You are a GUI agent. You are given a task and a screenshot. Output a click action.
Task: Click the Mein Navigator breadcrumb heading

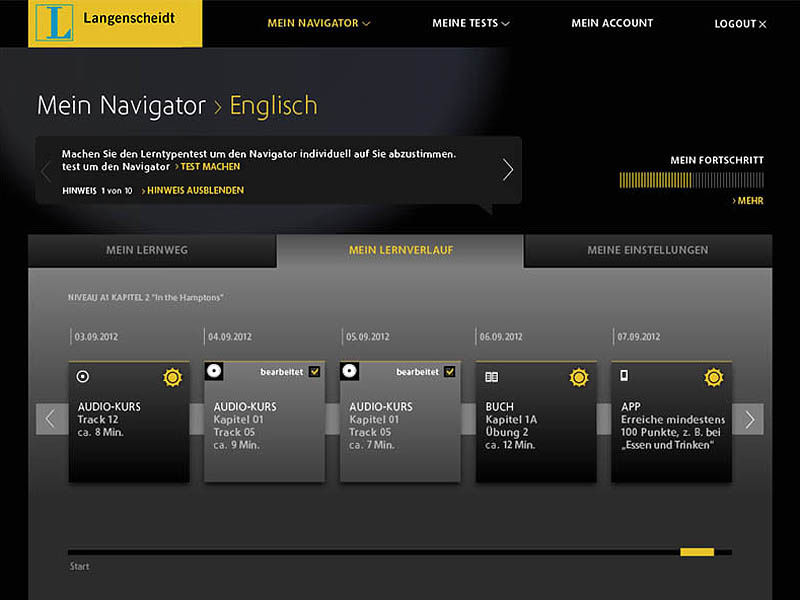tap(121, 106)
